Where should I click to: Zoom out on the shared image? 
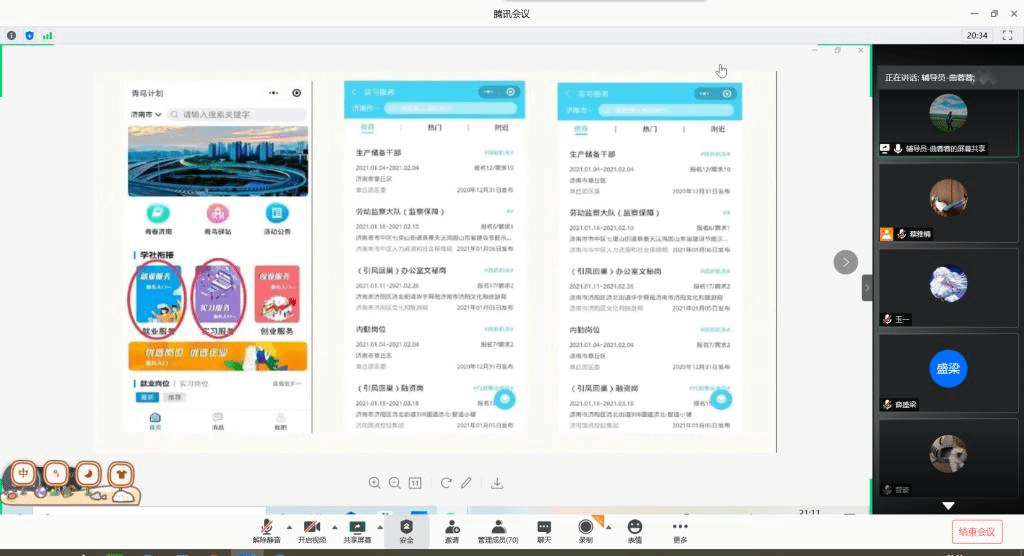[x=394, y=483]
